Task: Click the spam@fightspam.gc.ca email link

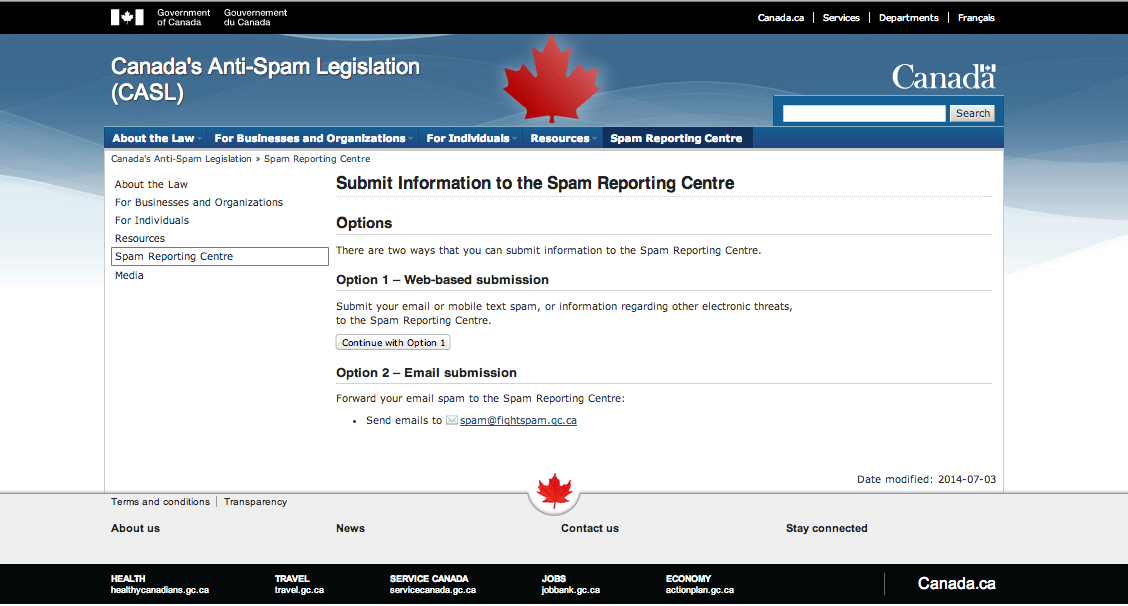Action: point(518,421)
